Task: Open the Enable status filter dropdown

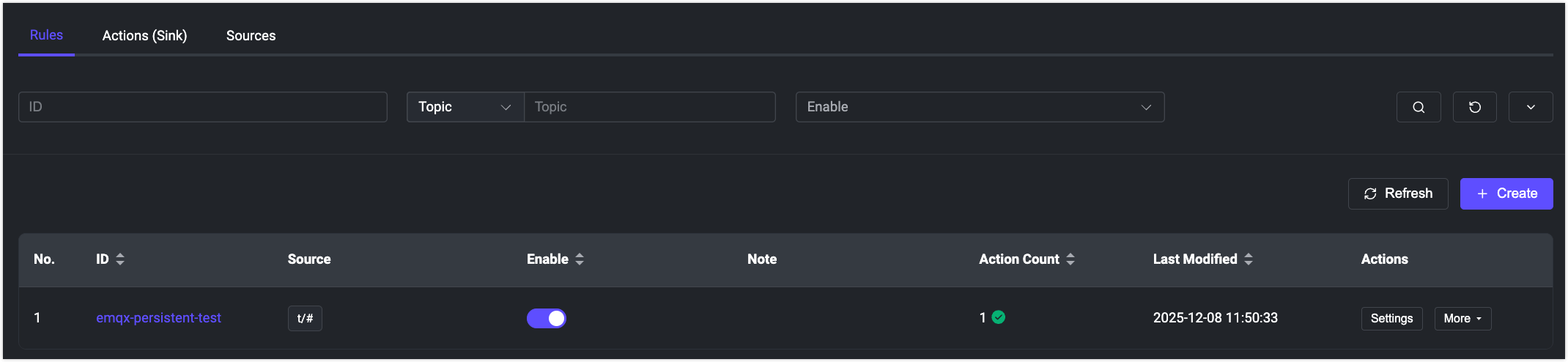Action: point(979,107)
